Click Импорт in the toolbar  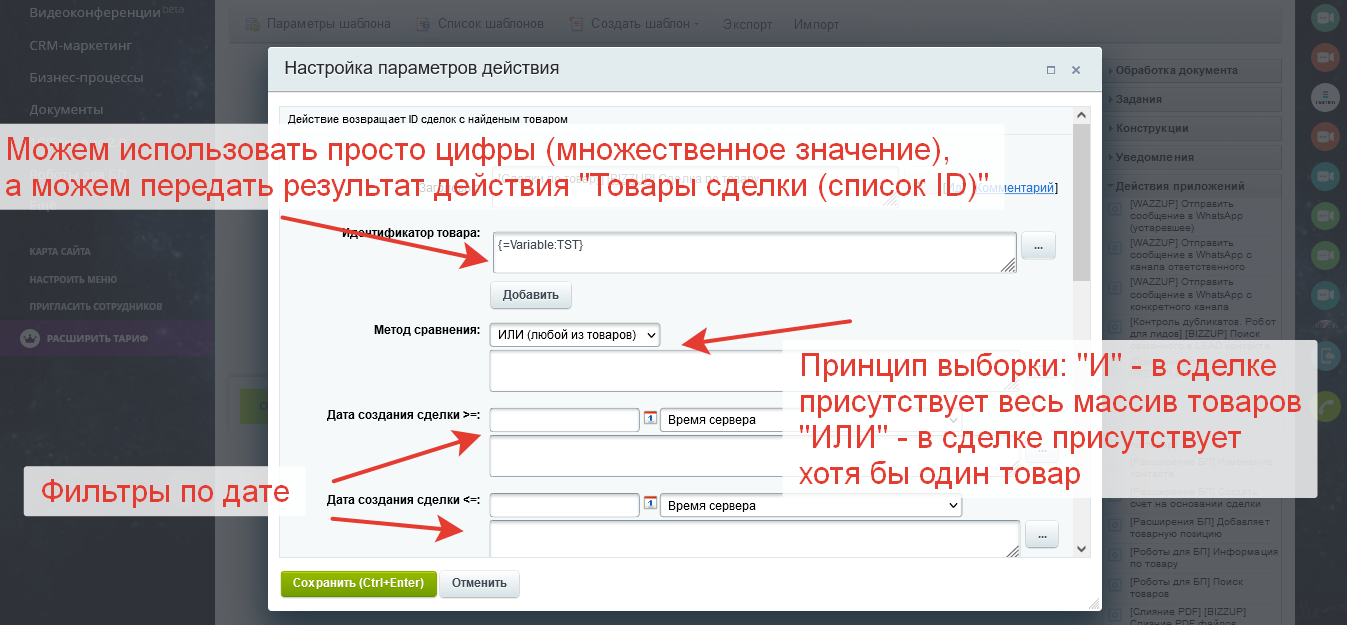817,24
